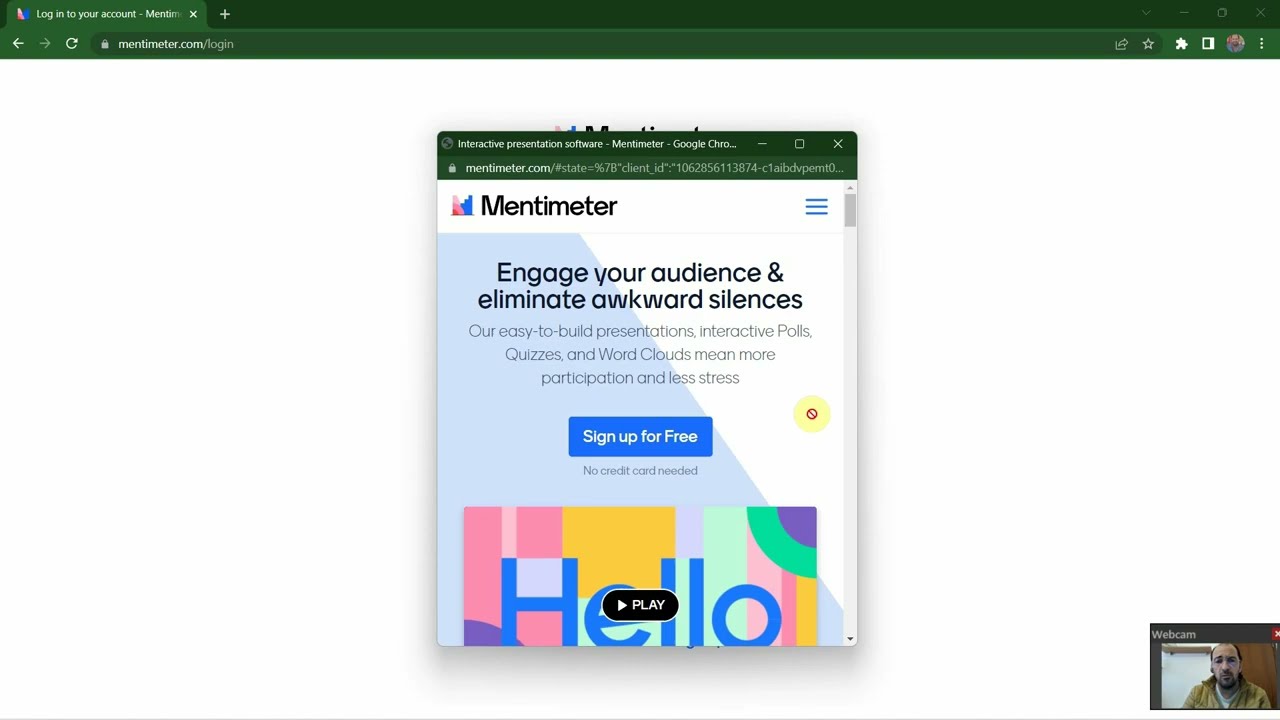The image size is (1280, 720).
Task: Click the main window address bar
Action: [x=600, y=44]
